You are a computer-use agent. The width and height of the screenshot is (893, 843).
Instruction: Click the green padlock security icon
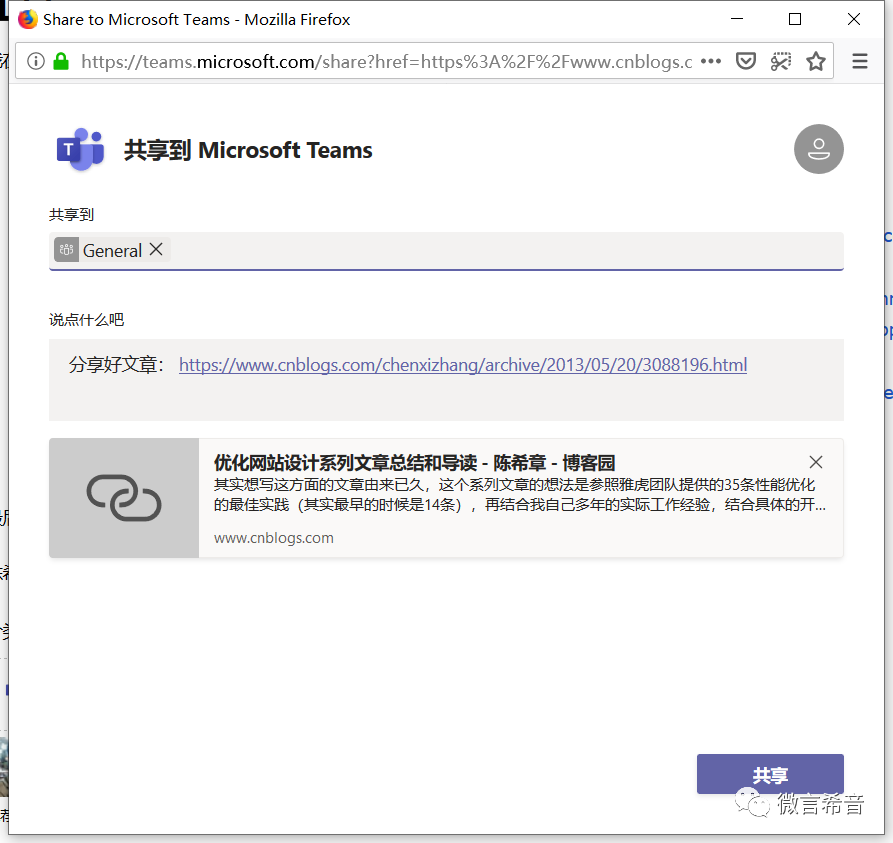61,61
